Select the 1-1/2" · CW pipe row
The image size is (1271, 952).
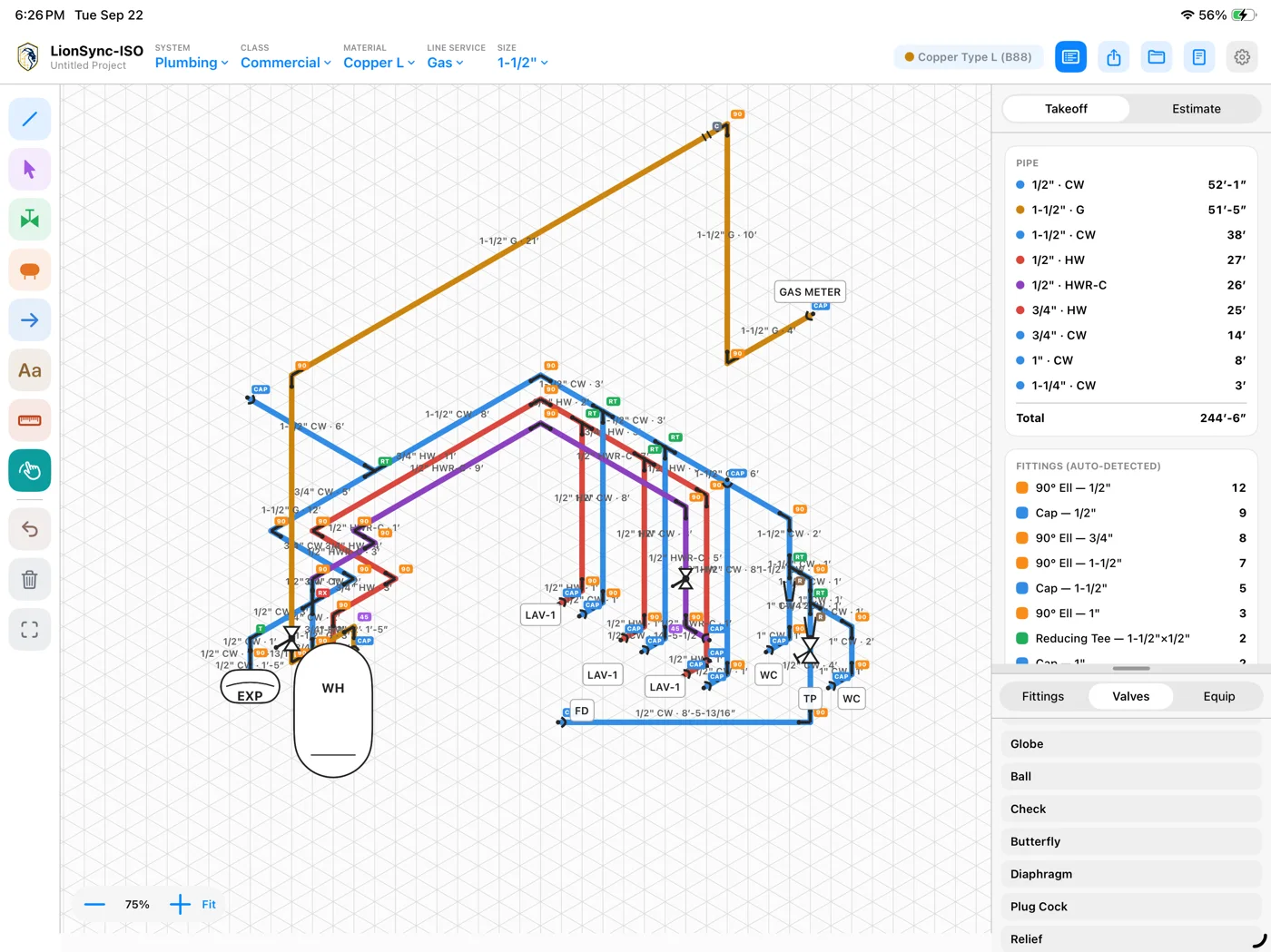(1130, 235)
